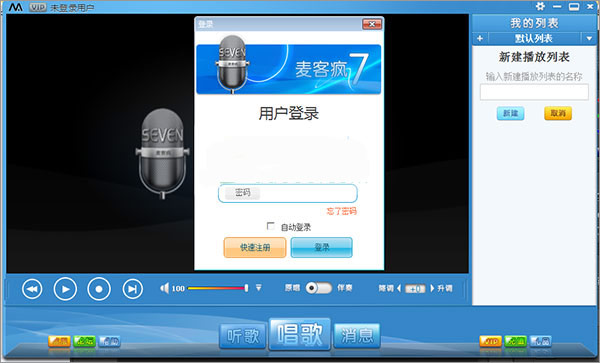Screen dimensions: 600x363
Task: Mute via the speaker volume icon
Action: [x=165, y=288]
